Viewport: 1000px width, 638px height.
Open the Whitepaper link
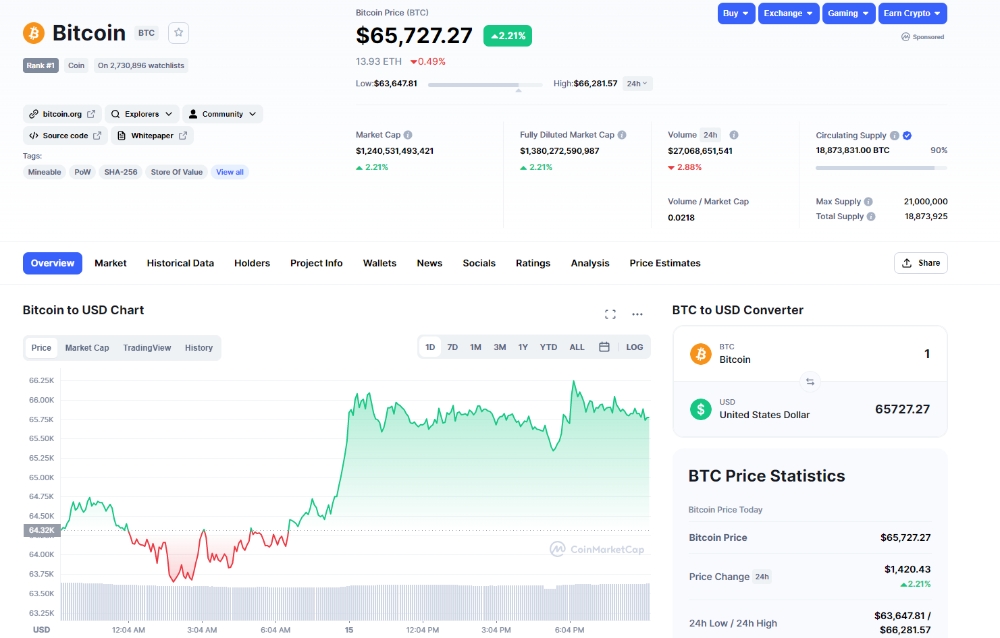coord(152,135)
